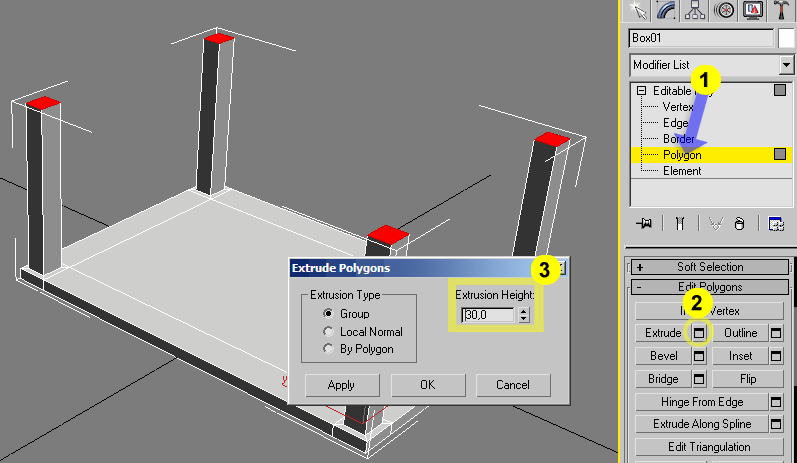Click the object color swatch

click(787, 38)
